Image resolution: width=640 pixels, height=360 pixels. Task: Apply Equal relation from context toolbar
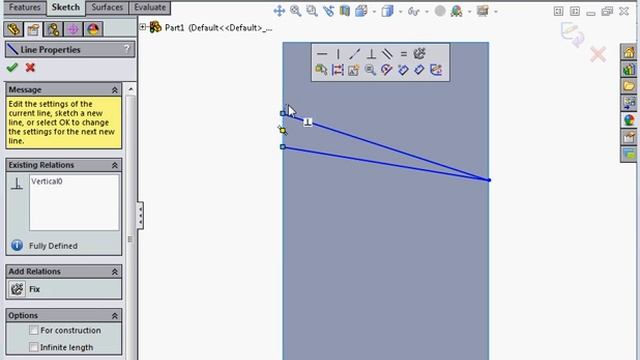(x=403, y=53)
